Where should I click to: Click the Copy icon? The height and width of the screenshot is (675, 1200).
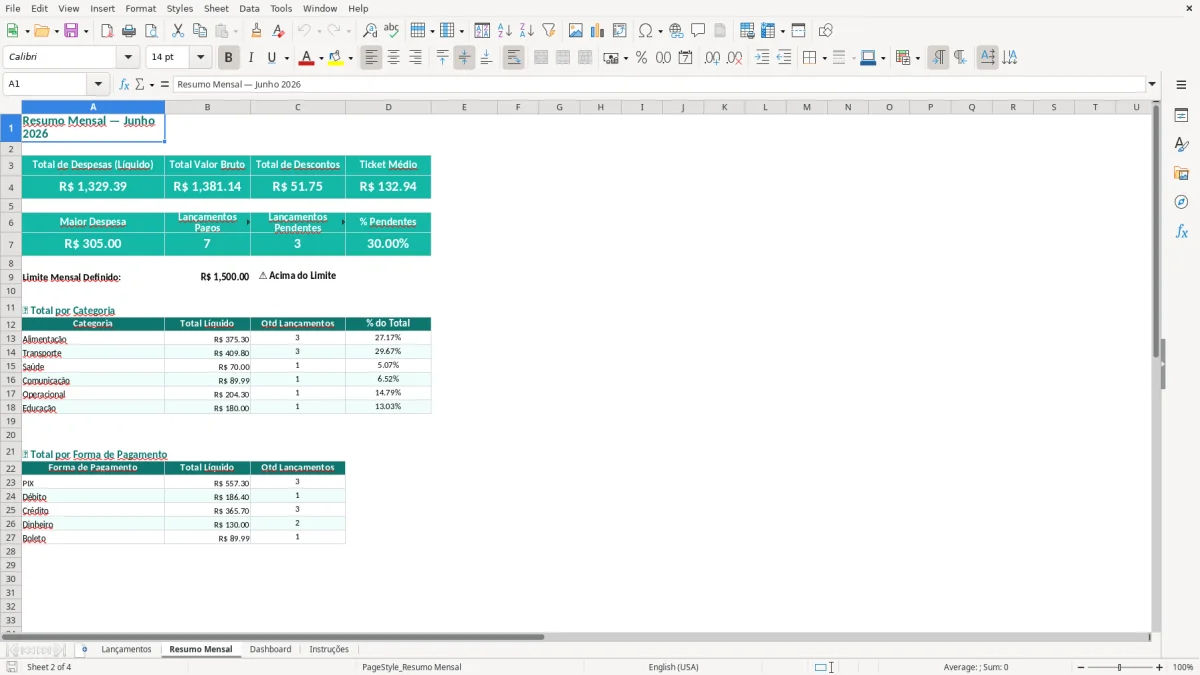point(200,31)
